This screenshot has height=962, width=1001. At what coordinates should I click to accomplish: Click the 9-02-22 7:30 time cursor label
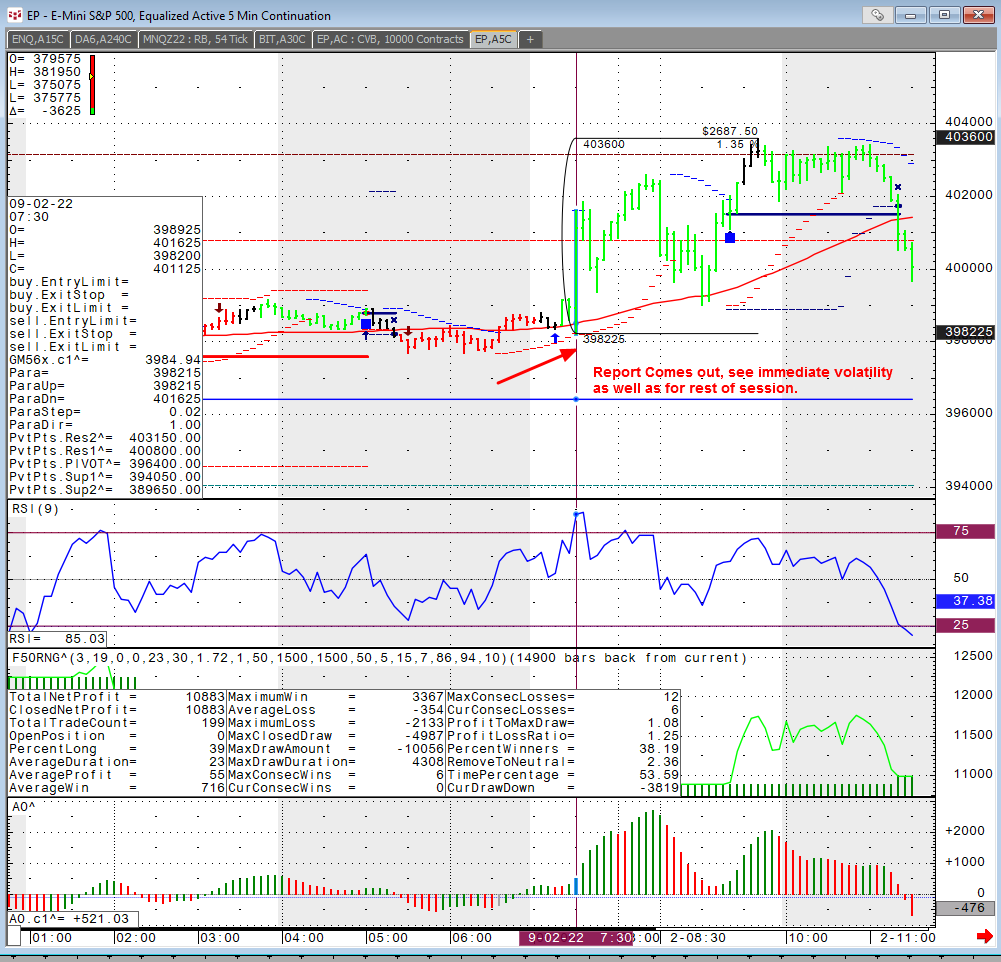point(575,937)
